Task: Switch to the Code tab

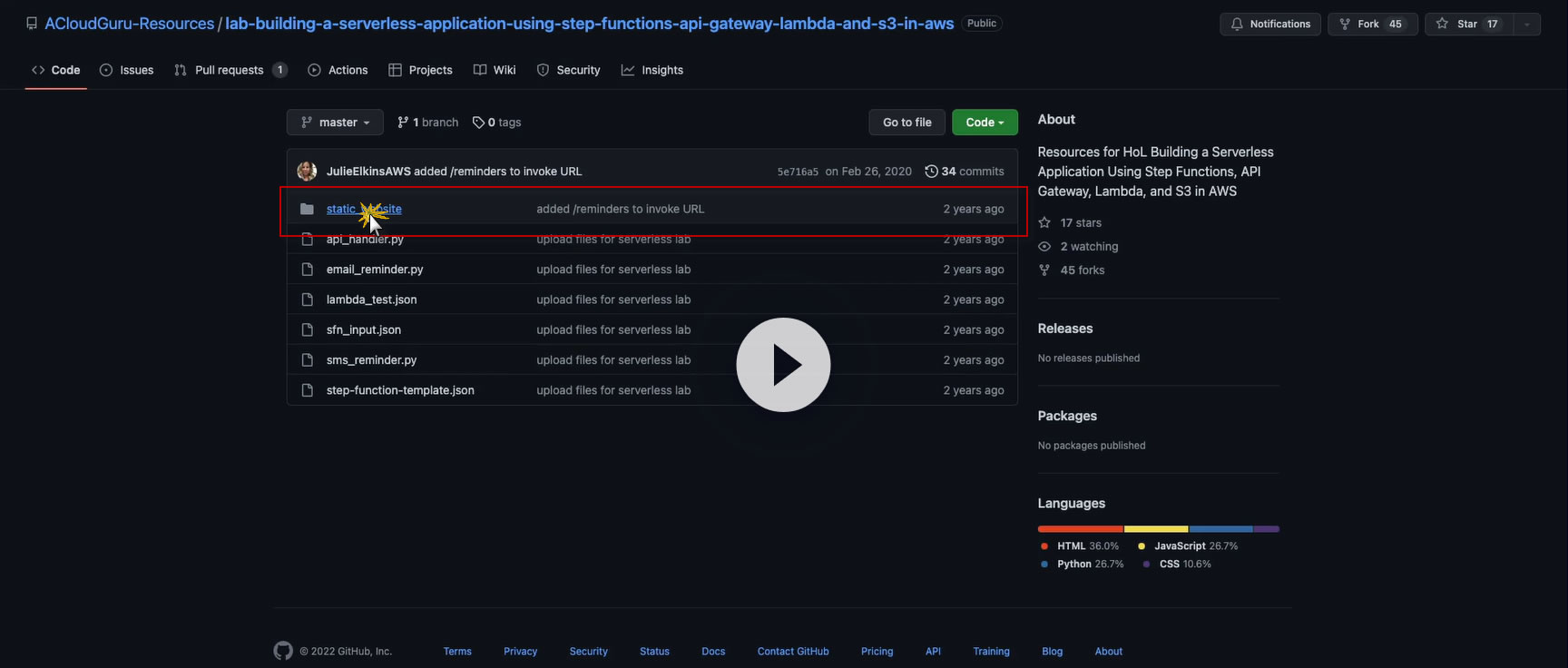Action: point(55,70)
